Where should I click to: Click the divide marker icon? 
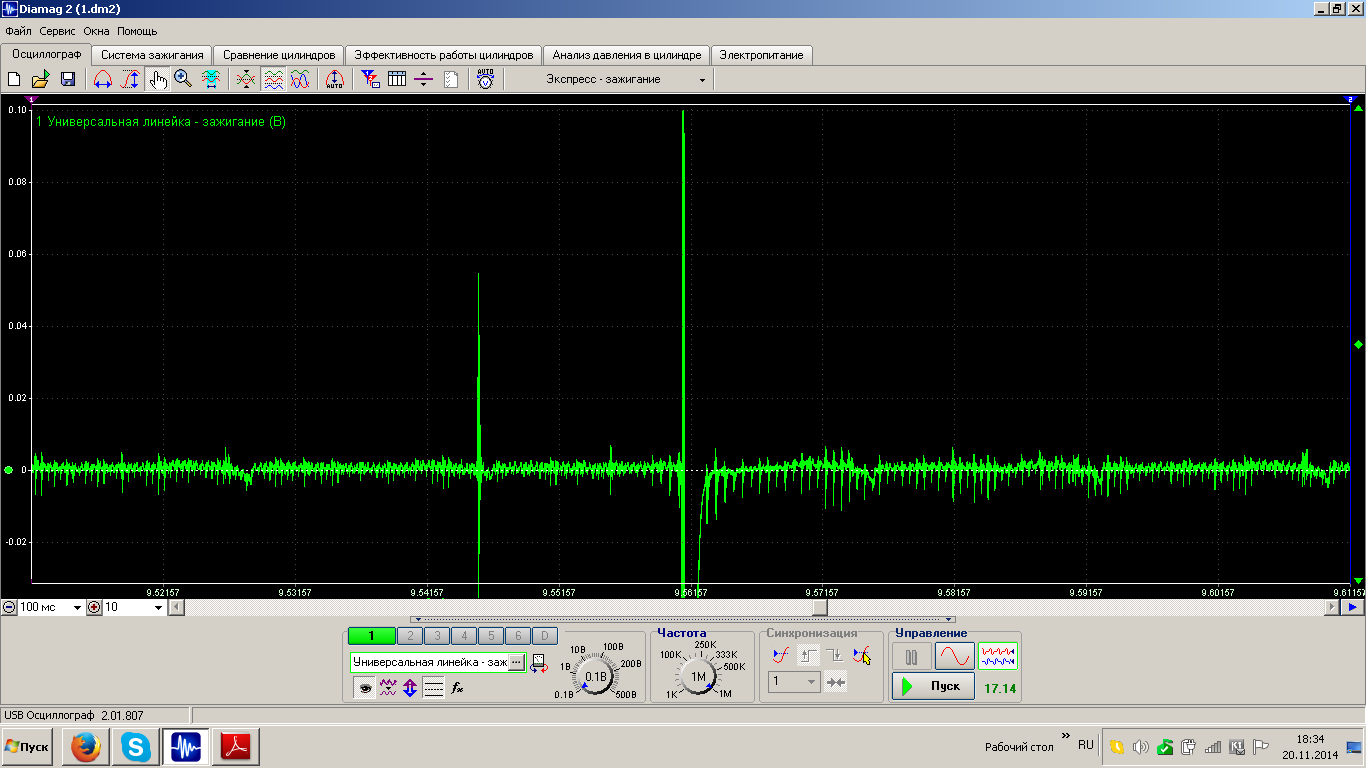point(423,79)
